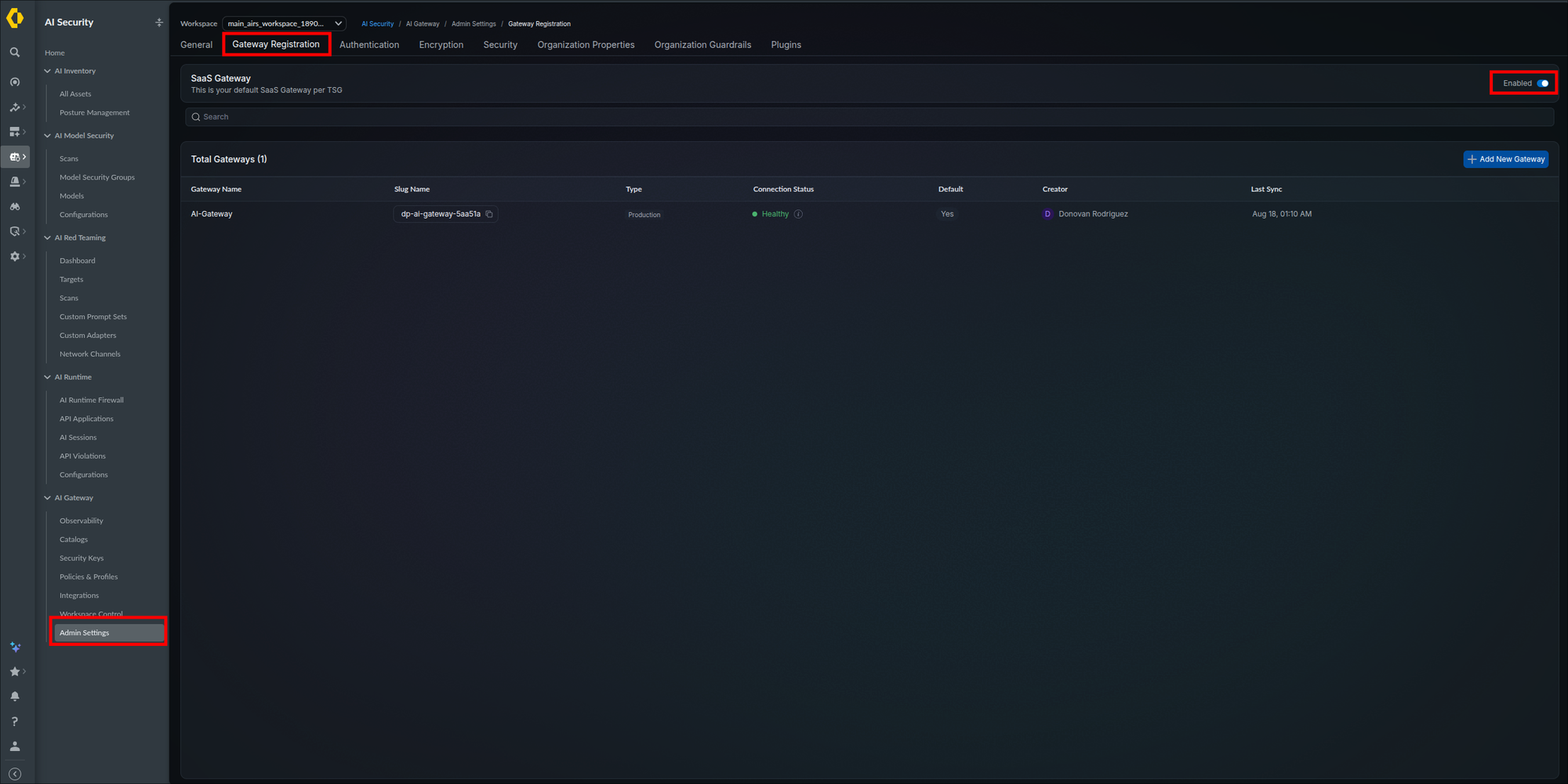Switch to the Organization Guardrails tab
The image size is (1568, 784).
click(702, 45)
